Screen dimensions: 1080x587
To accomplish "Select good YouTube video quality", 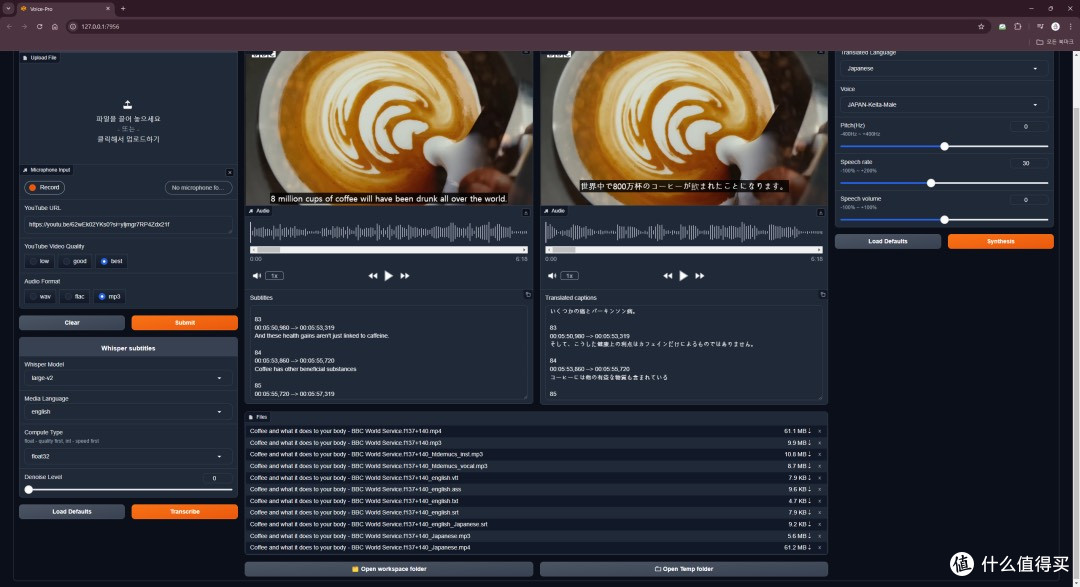I will pos(74,261).
